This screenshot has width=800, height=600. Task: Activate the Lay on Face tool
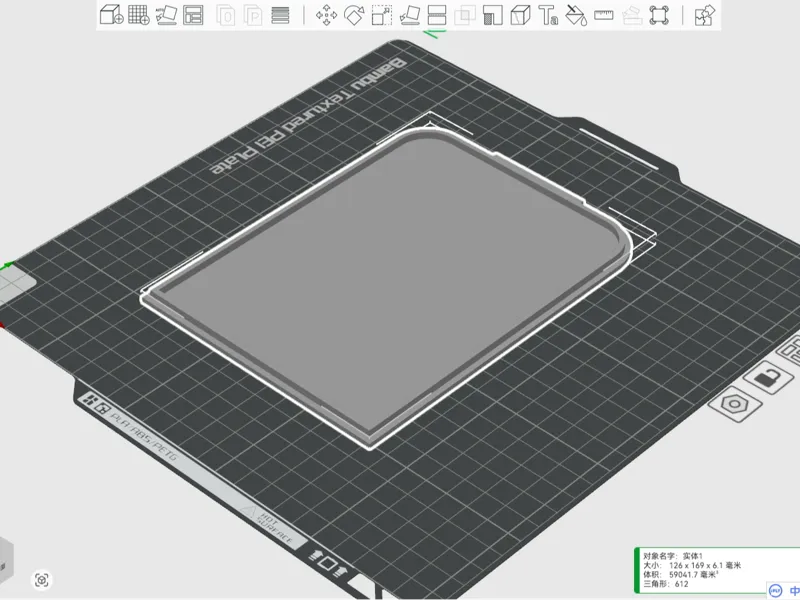(409, 15)
